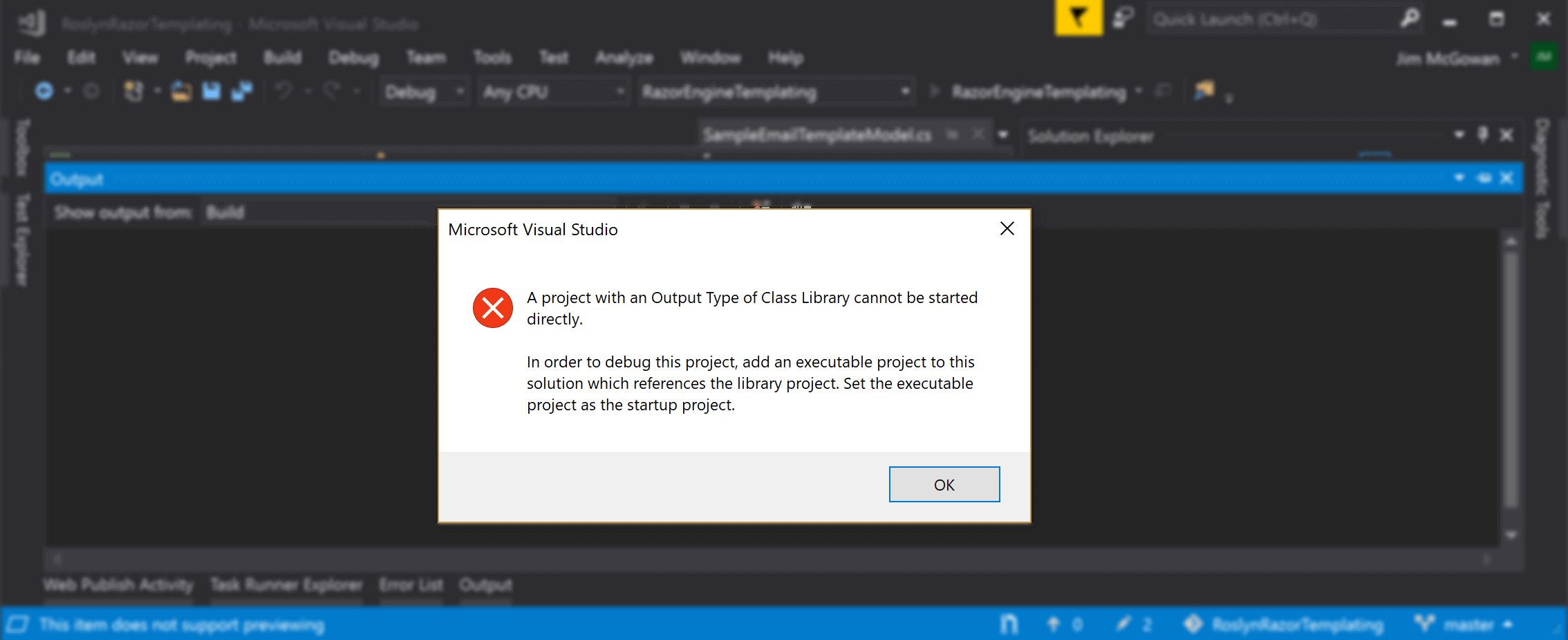Image resolution: width=1568 pixels, height=640 pixels.
Task: Click the Start RazorEngineTemplating run button
Action: 1032,91
